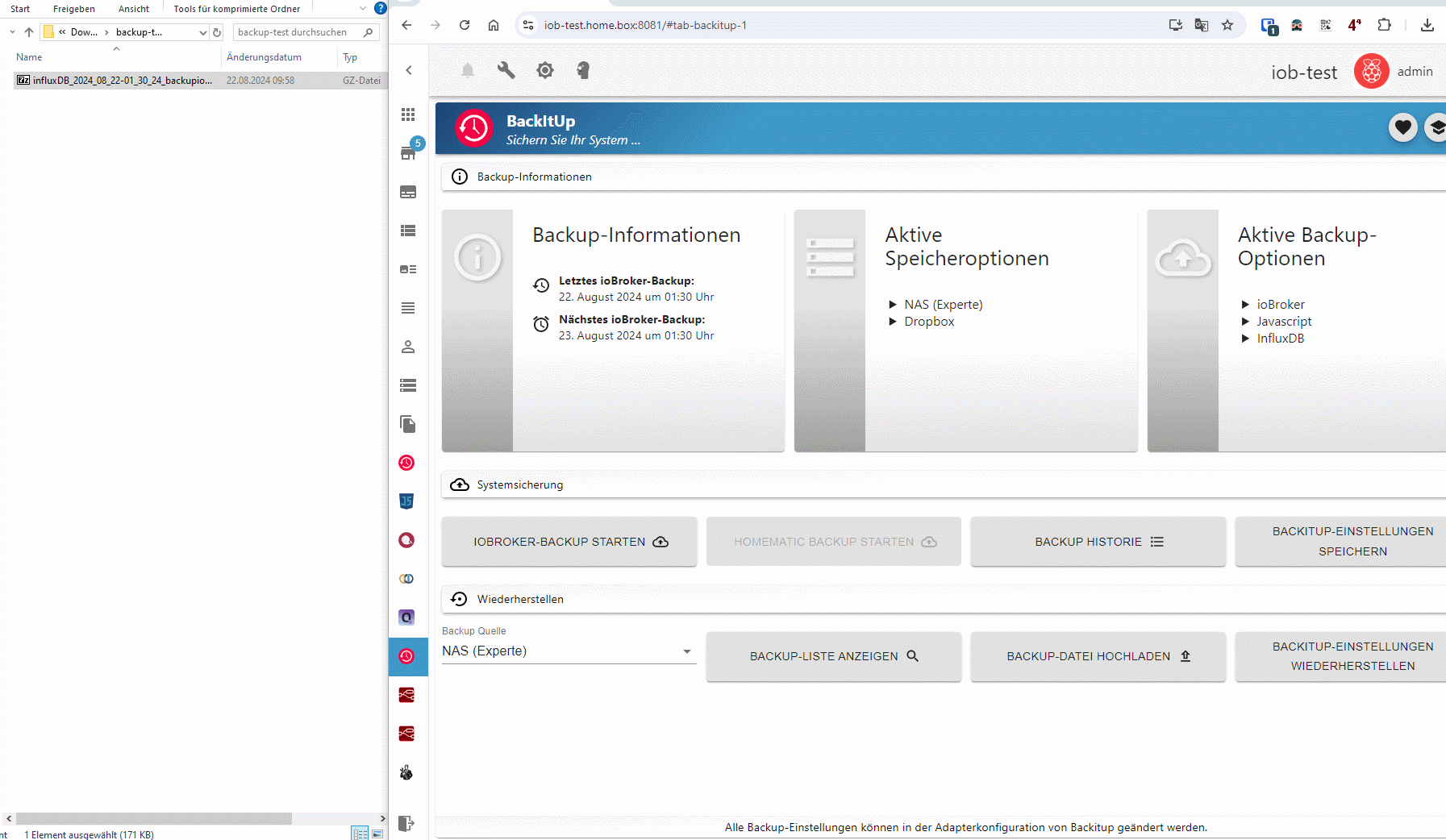The height and width of the screenshot is (840, 1446).
Task: Open the recent locations arrow in Explorer
Action: click(x=12, y=32)
